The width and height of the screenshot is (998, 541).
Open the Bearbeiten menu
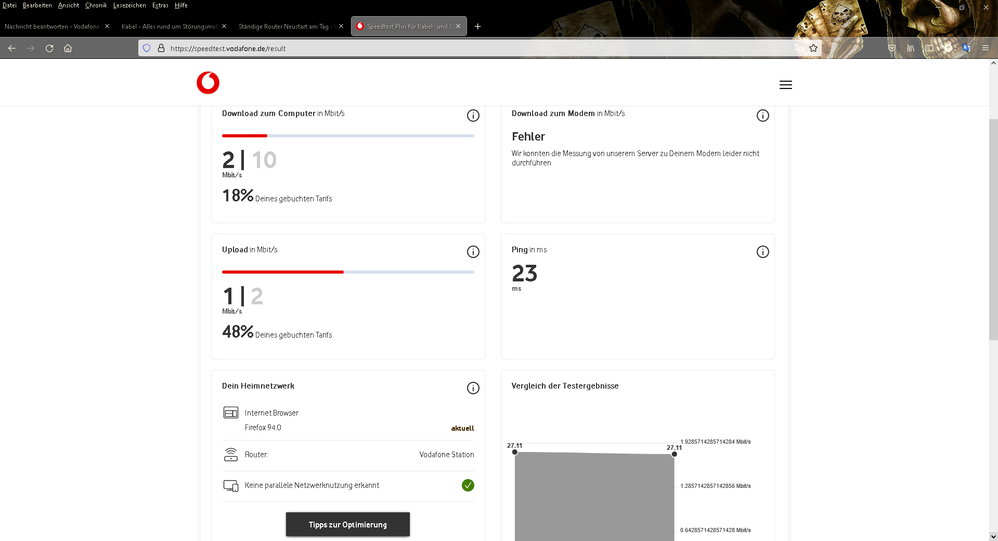pos(37,5)
